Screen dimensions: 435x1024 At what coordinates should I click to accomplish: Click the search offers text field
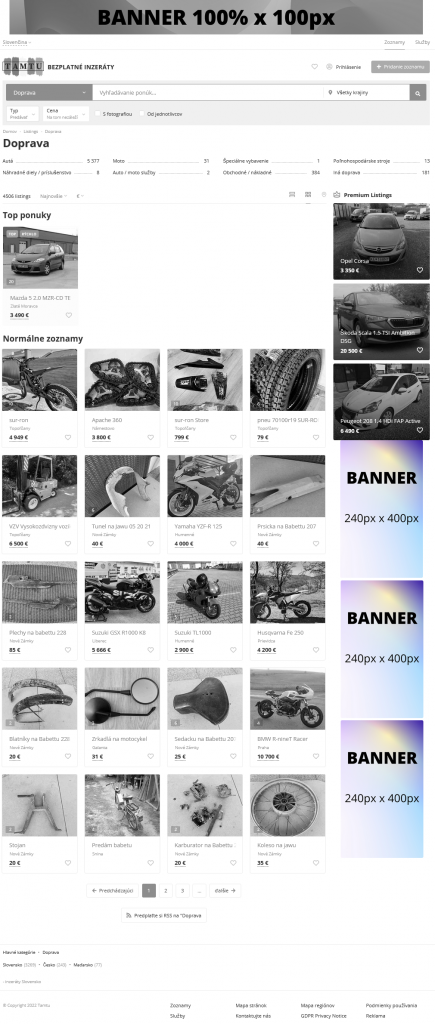(x=208, y=93)
